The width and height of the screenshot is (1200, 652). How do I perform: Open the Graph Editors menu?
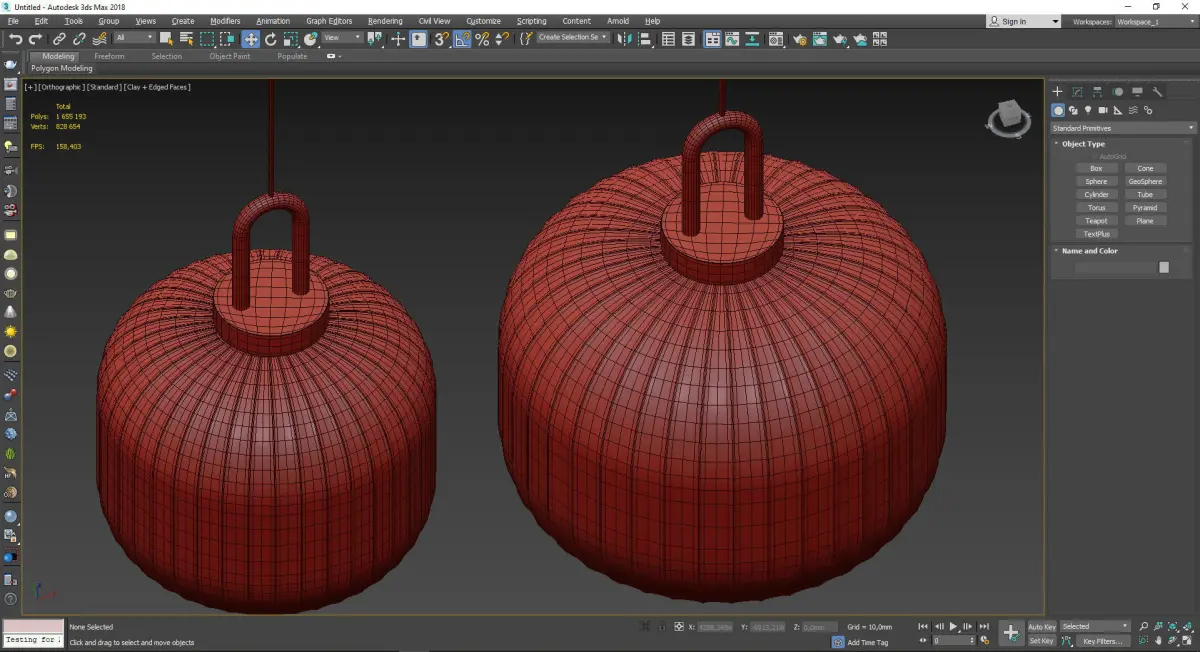[x=329, y=21]
